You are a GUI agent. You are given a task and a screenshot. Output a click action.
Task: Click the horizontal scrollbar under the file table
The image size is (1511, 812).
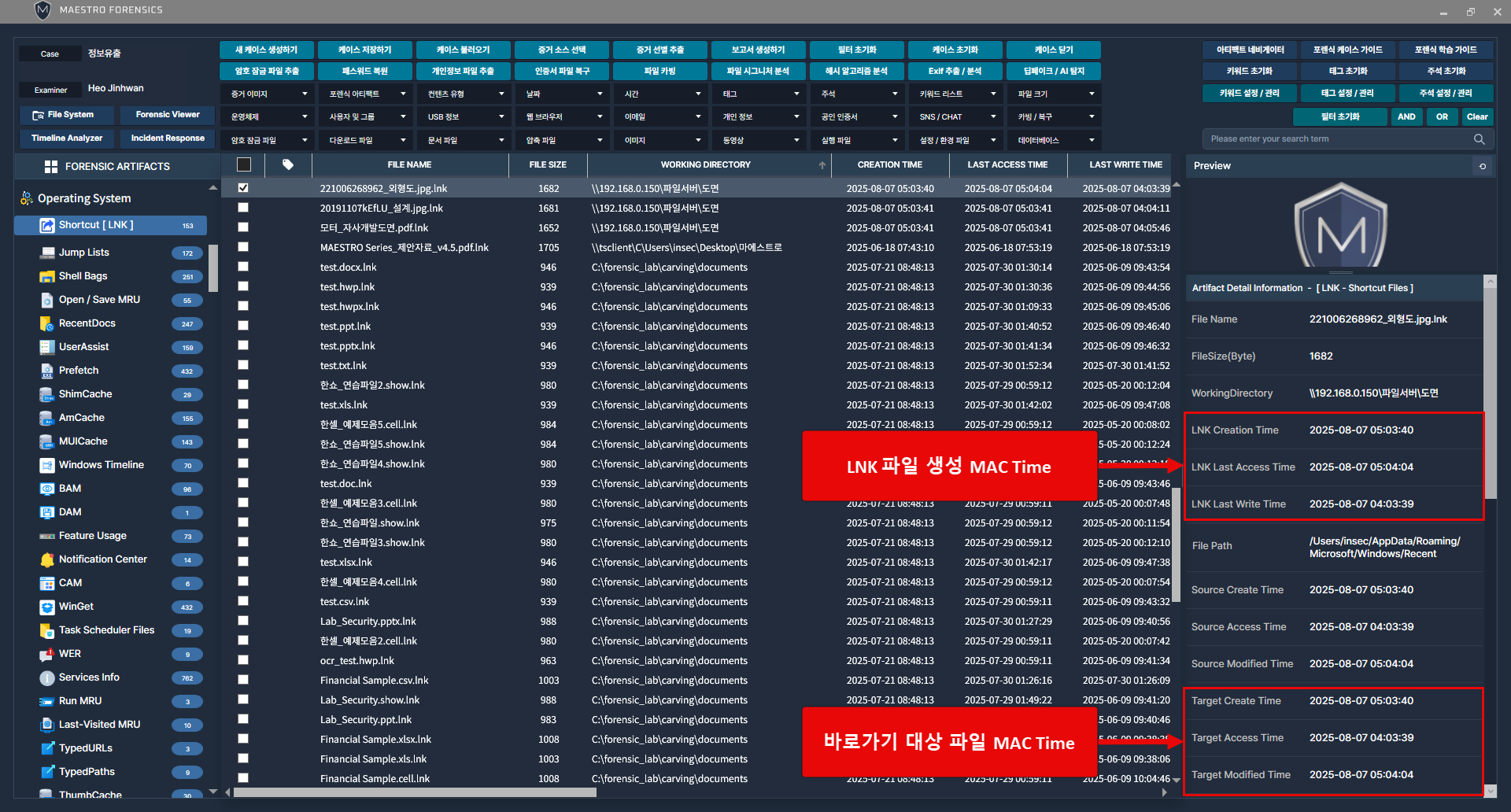[415, 792]
